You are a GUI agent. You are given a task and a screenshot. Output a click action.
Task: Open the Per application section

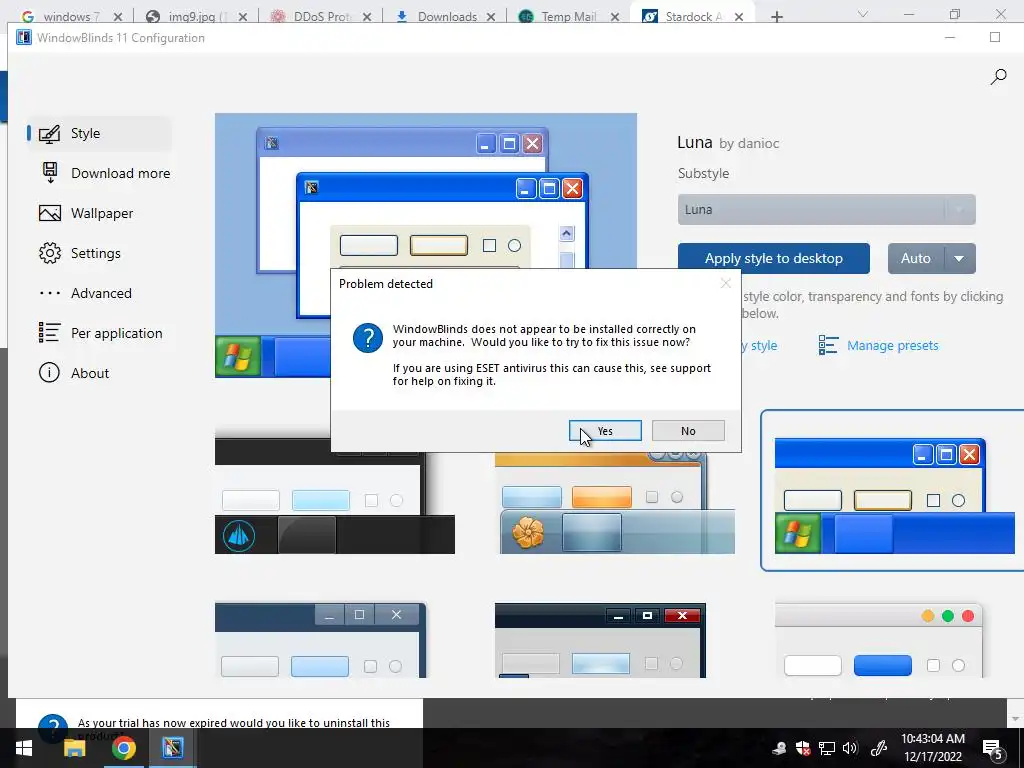(x=99, y=333)
